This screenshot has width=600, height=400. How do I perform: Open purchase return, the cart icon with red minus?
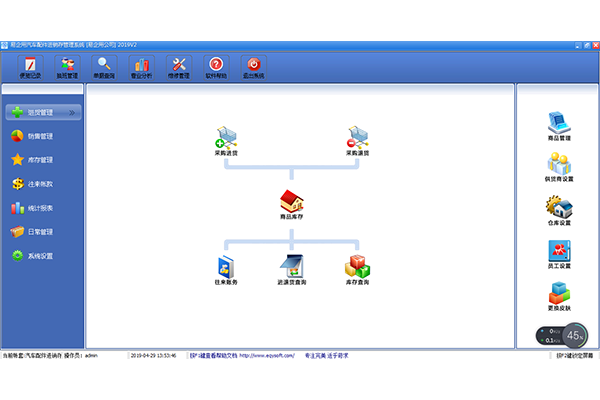coord(357,141)
